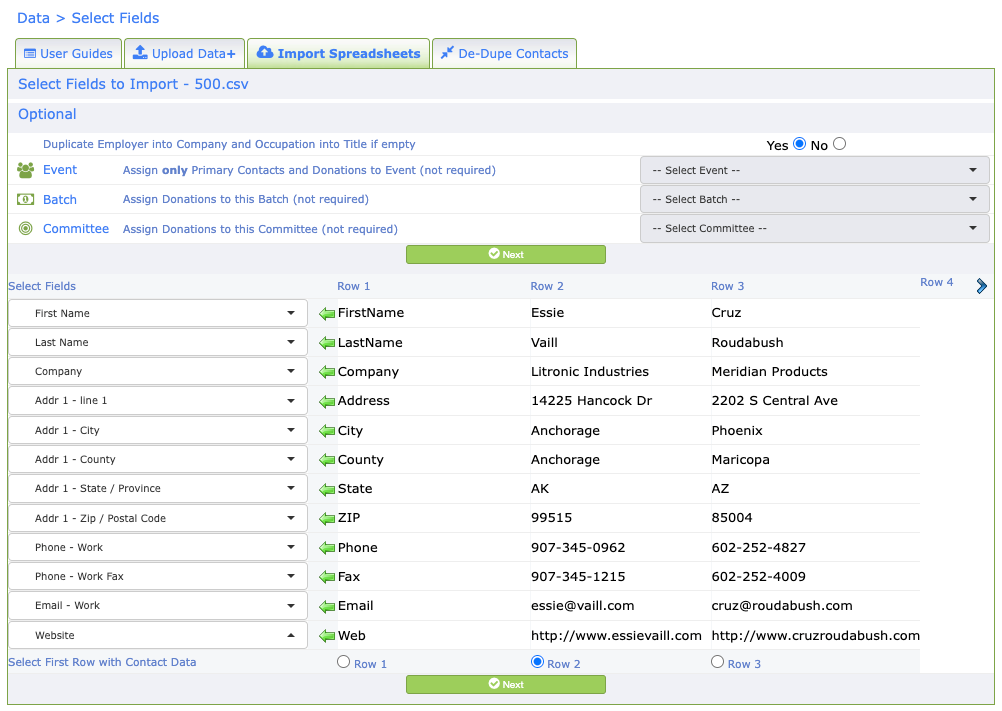The height and width of the screenshot is (711, 1002).
Task: Click the De-Dupe Contacts arrows icon
Action: 447,52
